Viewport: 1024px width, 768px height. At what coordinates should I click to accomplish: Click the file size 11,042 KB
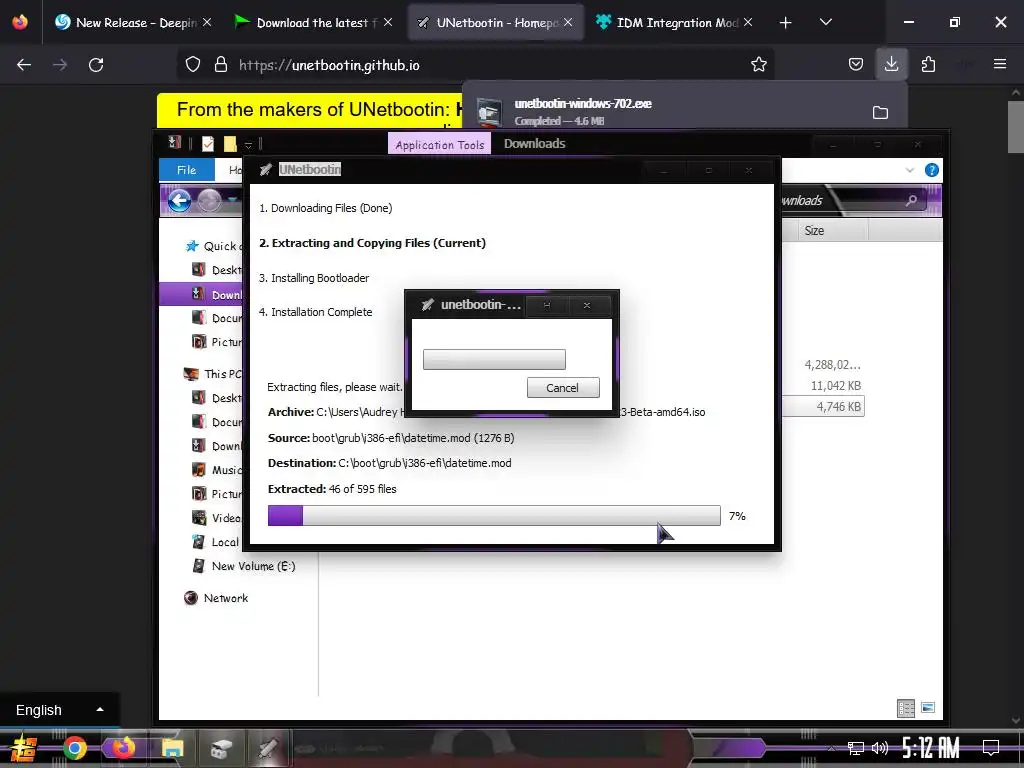[x=836, y=386]
